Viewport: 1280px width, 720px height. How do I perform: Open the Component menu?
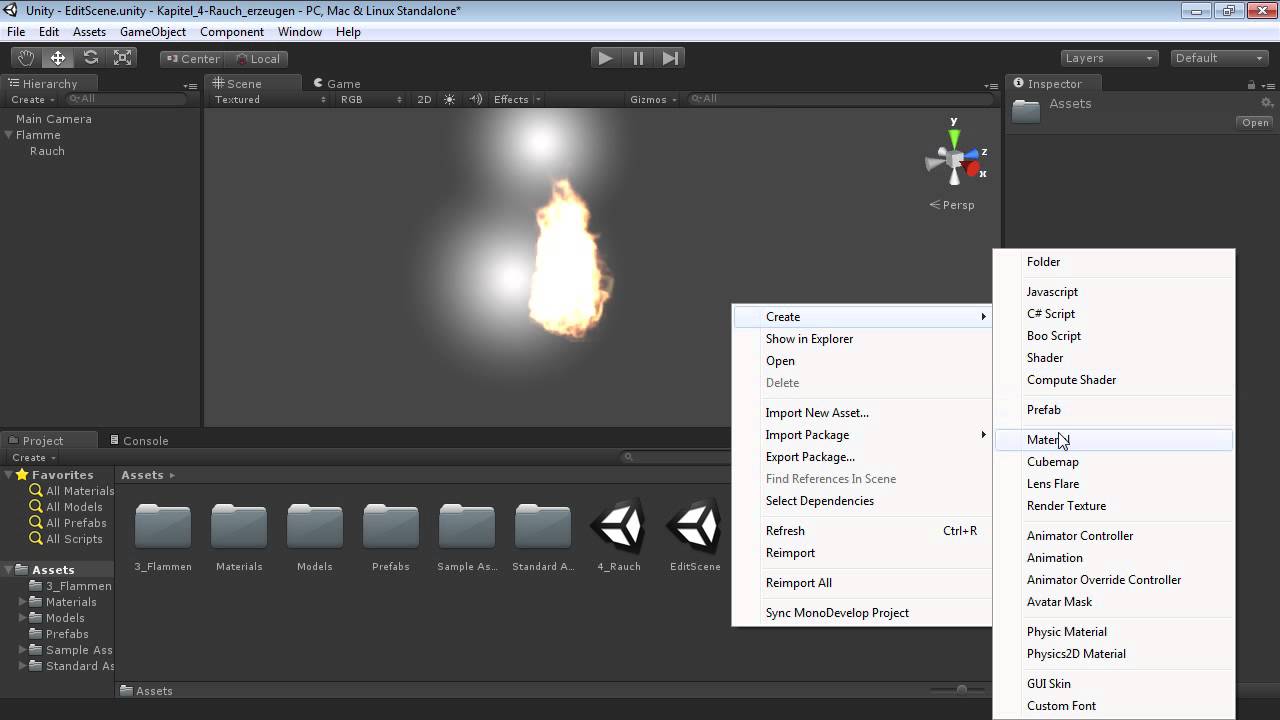pos(232,32)
